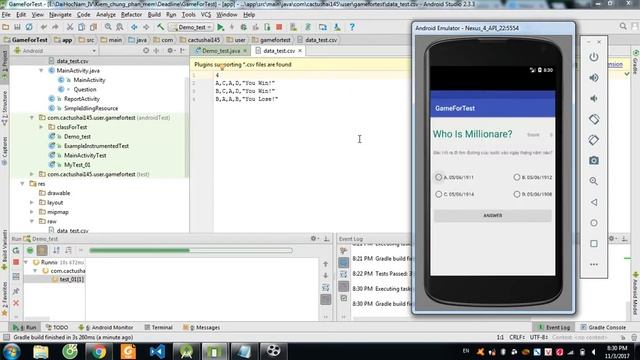Click the emulator Back triangle icon
The height and width of the screenshot is (360, 640).
pyautogui.click(x=594, y=202)
